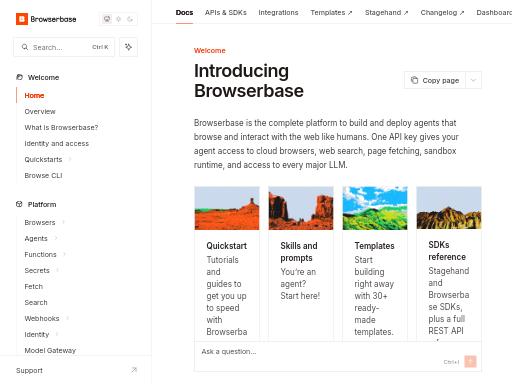Click the Welcome breadcrumb label
This screenshot has width=512, height=384.
tap(210, 51)
